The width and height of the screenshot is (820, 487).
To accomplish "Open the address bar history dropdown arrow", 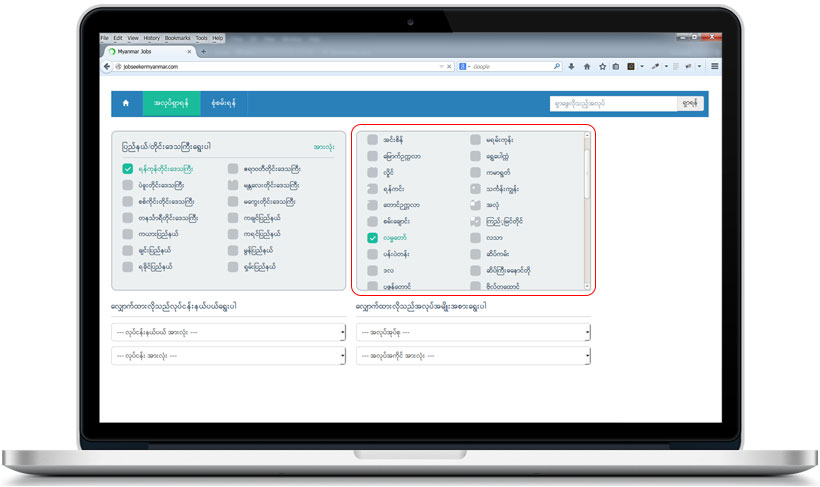I will pos(441,66).
